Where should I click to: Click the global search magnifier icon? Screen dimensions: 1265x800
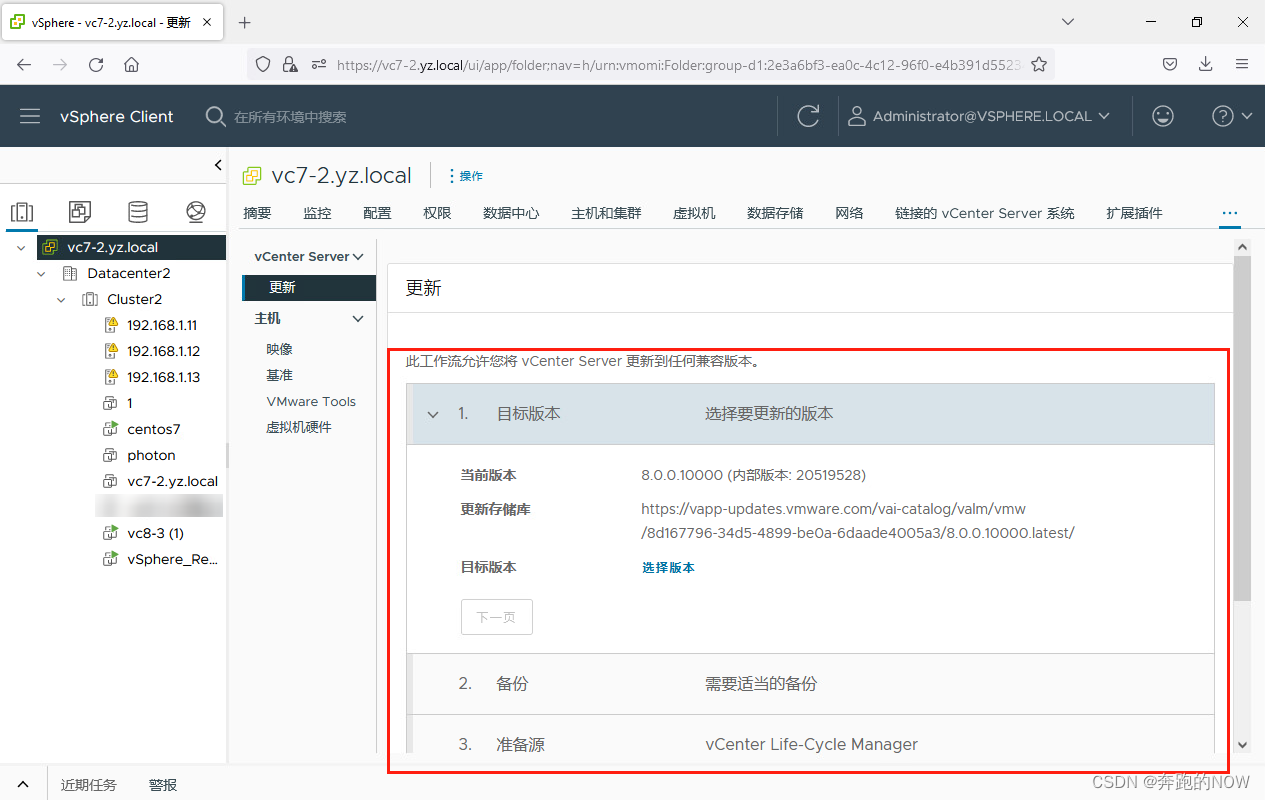click(x=215, y=116)
